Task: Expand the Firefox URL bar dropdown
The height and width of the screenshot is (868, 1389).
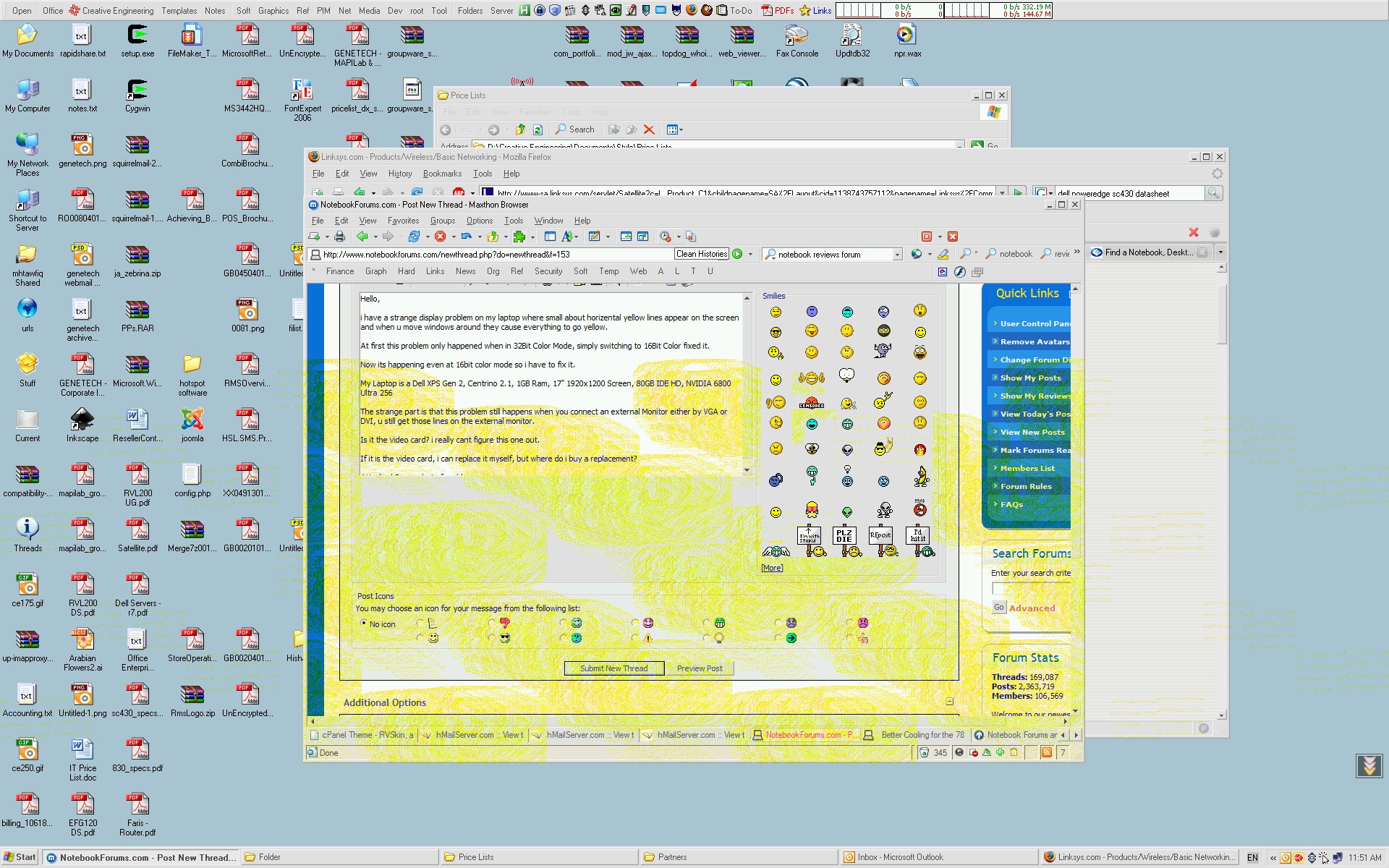Action: [x=1002, y=193]
